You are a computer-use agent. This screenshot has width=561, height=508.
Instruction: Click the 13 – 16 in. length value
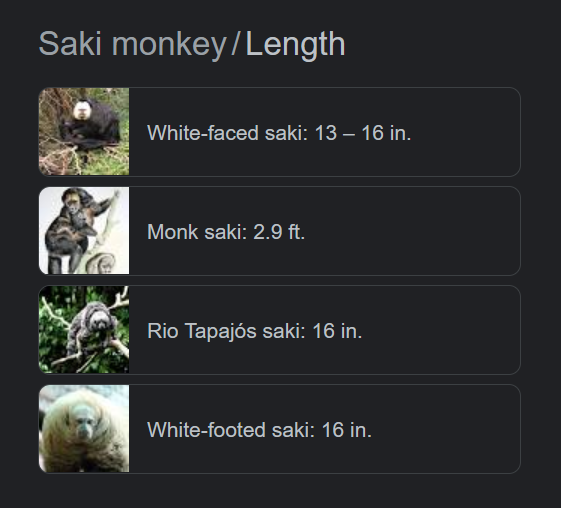point(363,133)
